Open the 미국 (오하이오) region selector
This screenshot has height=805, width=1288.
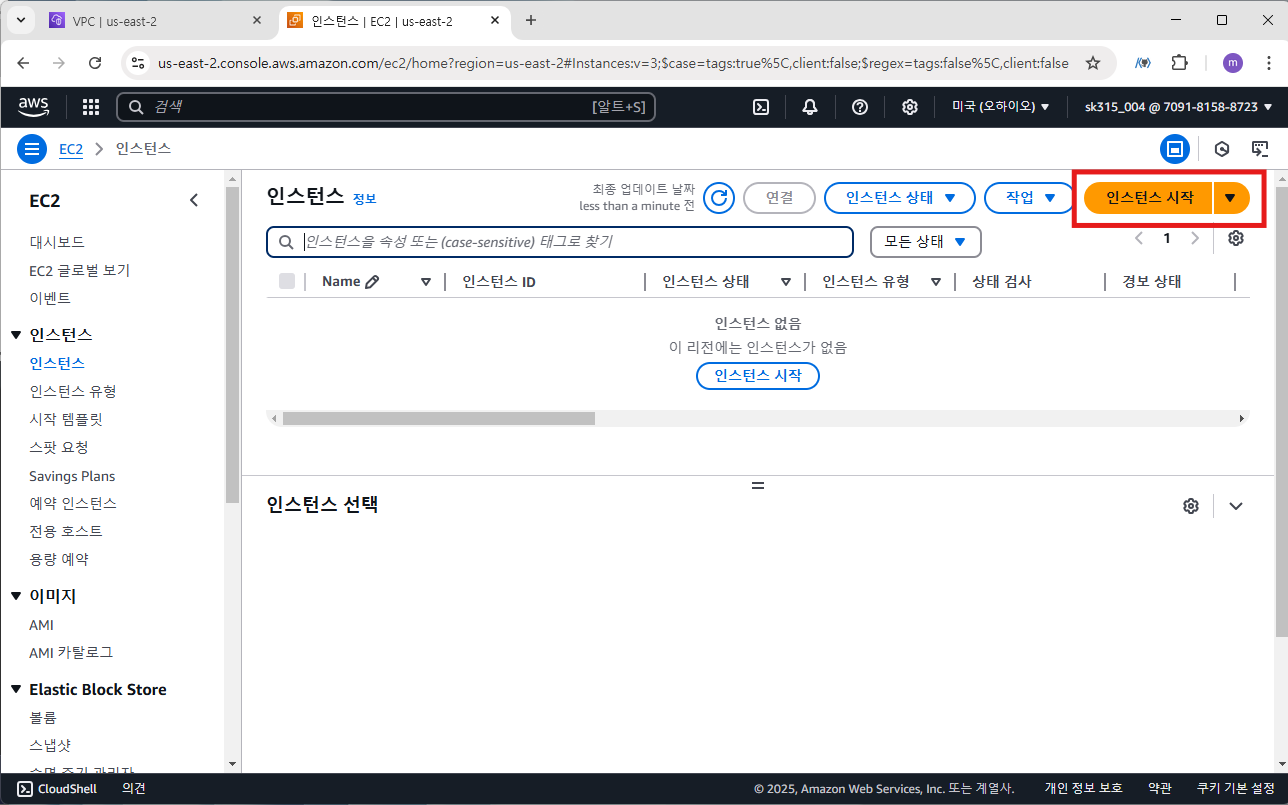(1000, 107)
